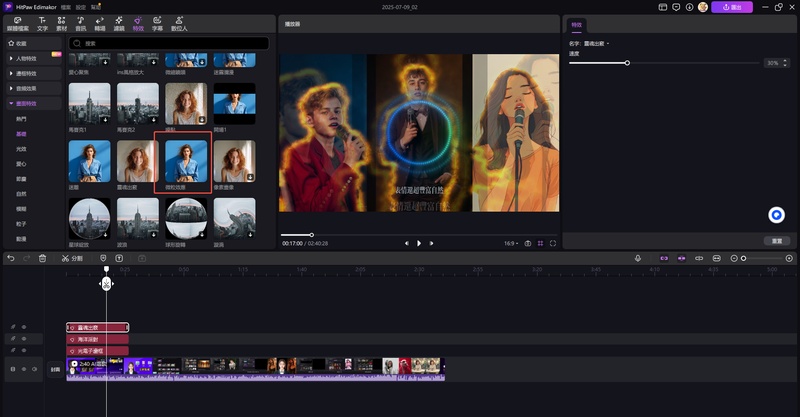800x417 pixels.
Task: Open the 音訊 audio library
Action: 79,22
